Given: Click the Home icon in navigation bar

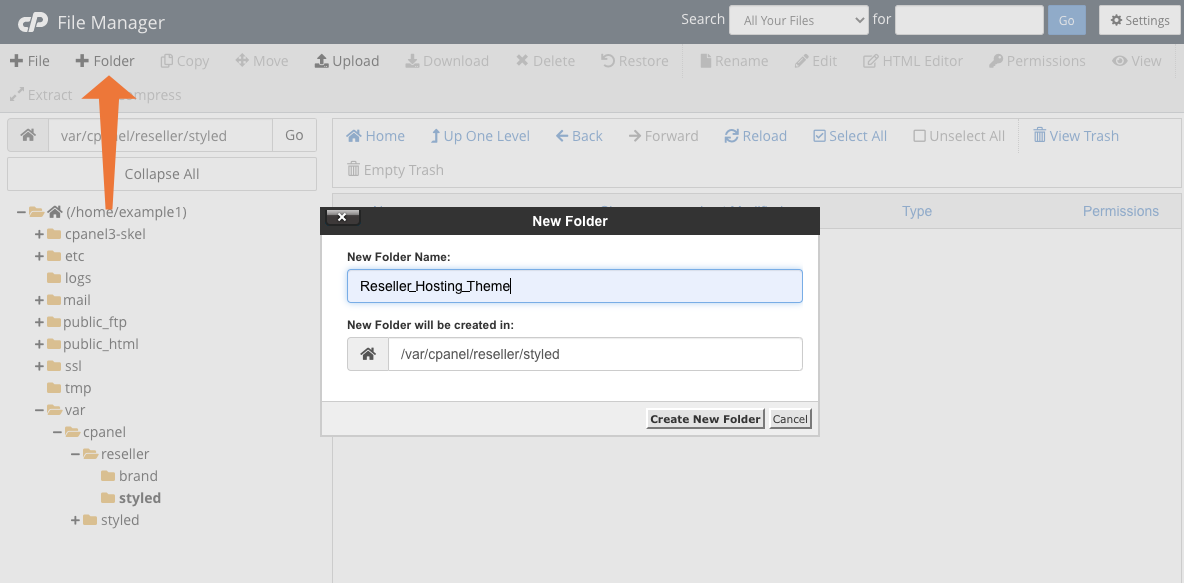Looking at the screenshot, I should (x=354, y=136).
